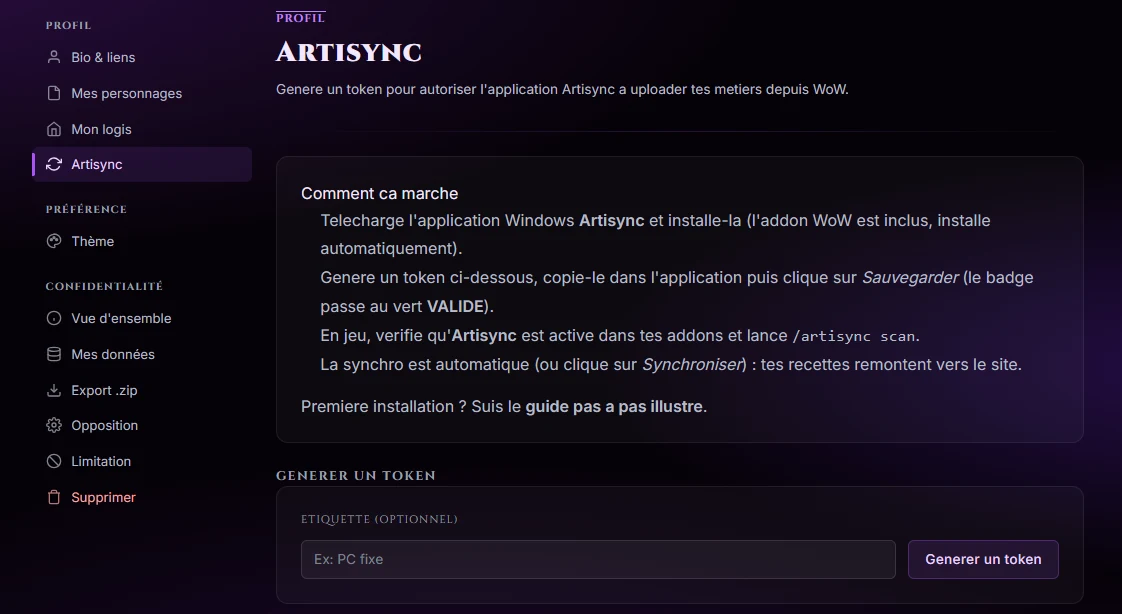Image resolution: width=1122 pixels, height=614 pixels.
Task: Click the house icon beside Mon logis
Action: point(54,129)
